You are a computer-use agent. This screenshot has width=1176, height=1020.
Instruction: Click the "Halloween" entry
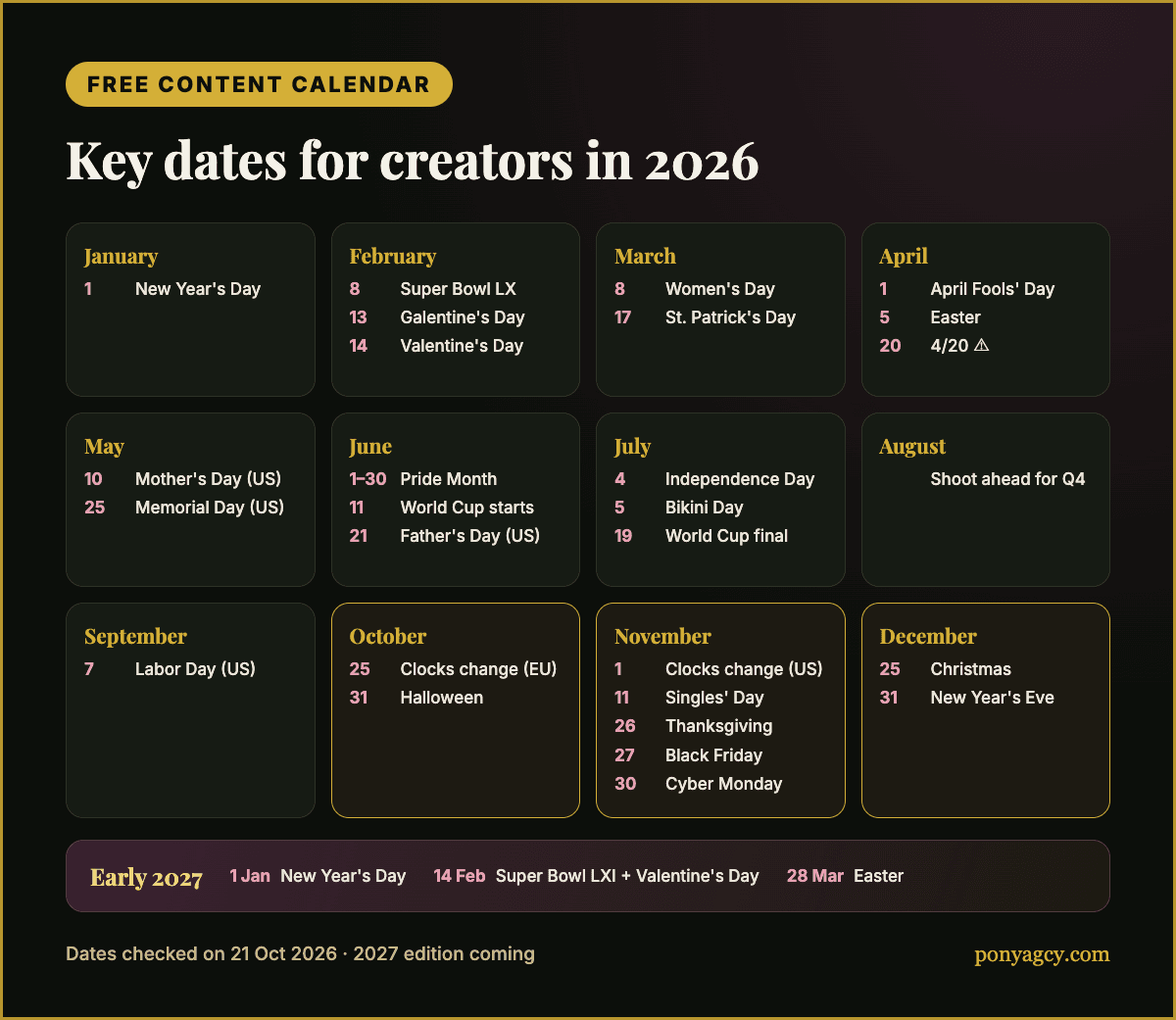pyautogui.click(x=442, y=698)
